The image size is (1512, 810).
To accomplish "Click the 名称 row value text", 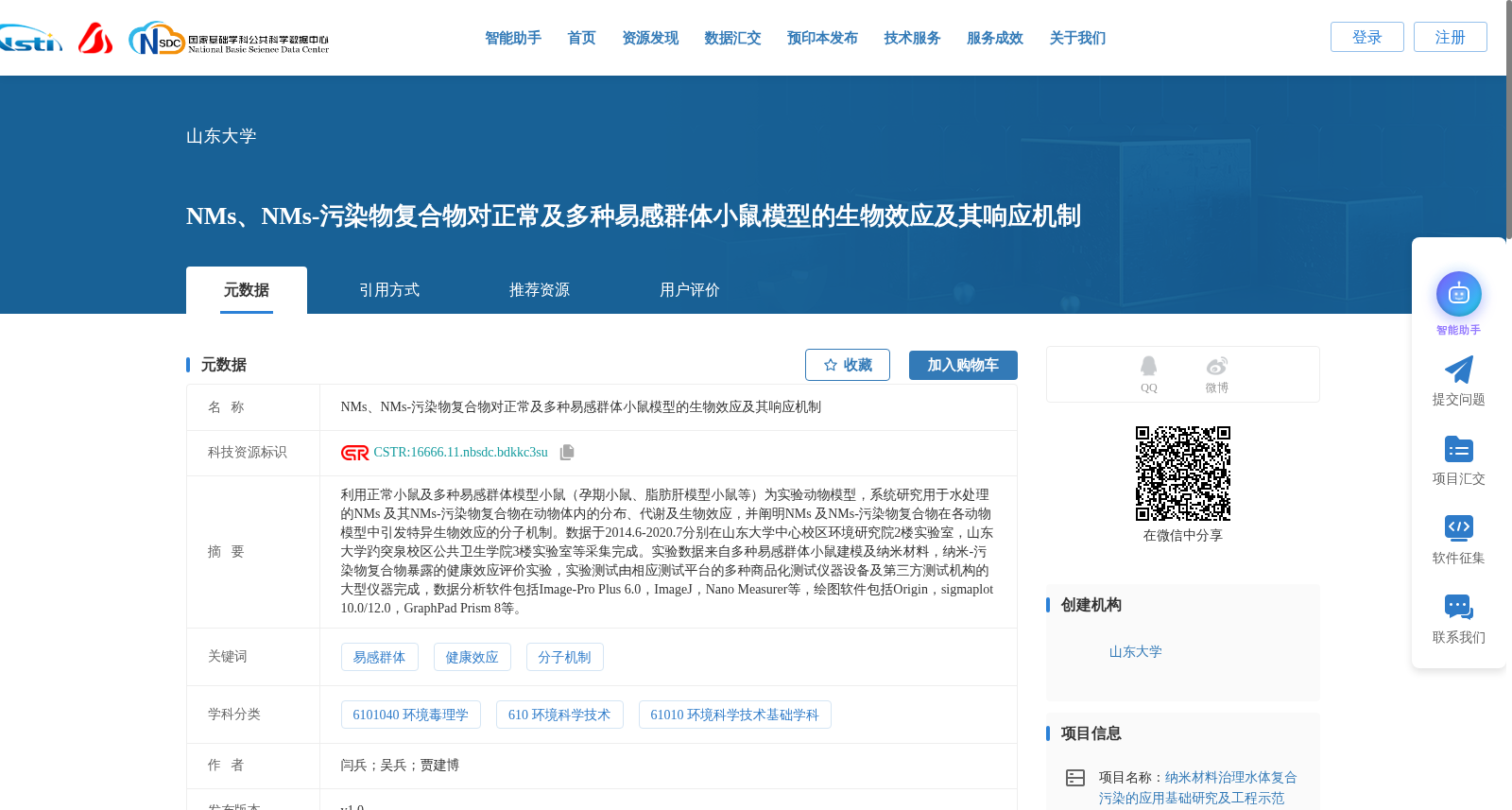I will [580, 407].
